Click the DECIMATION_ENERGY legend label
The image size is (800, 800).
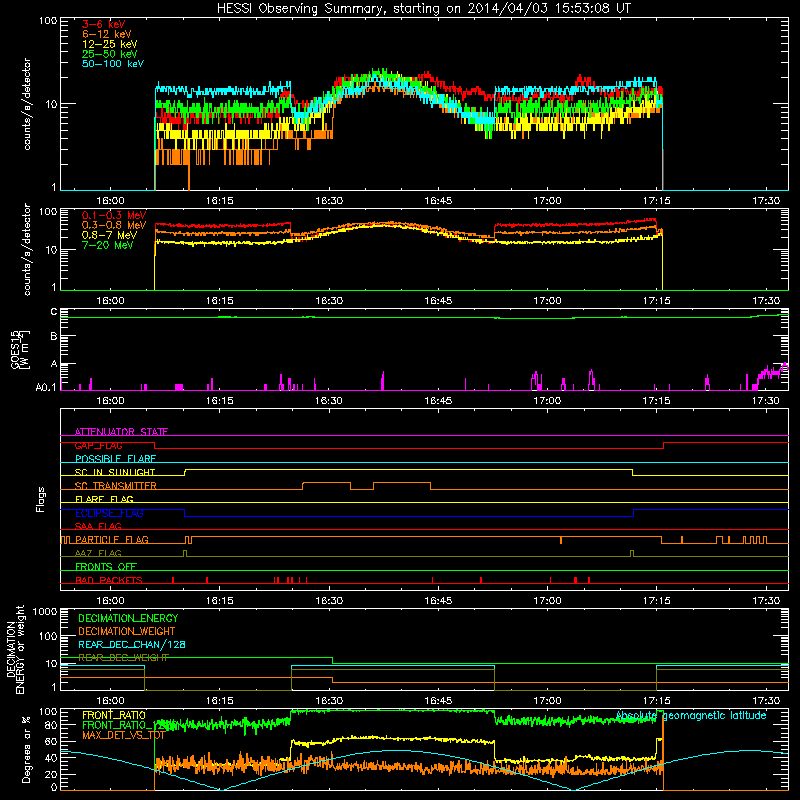click(x=128, y=618)
